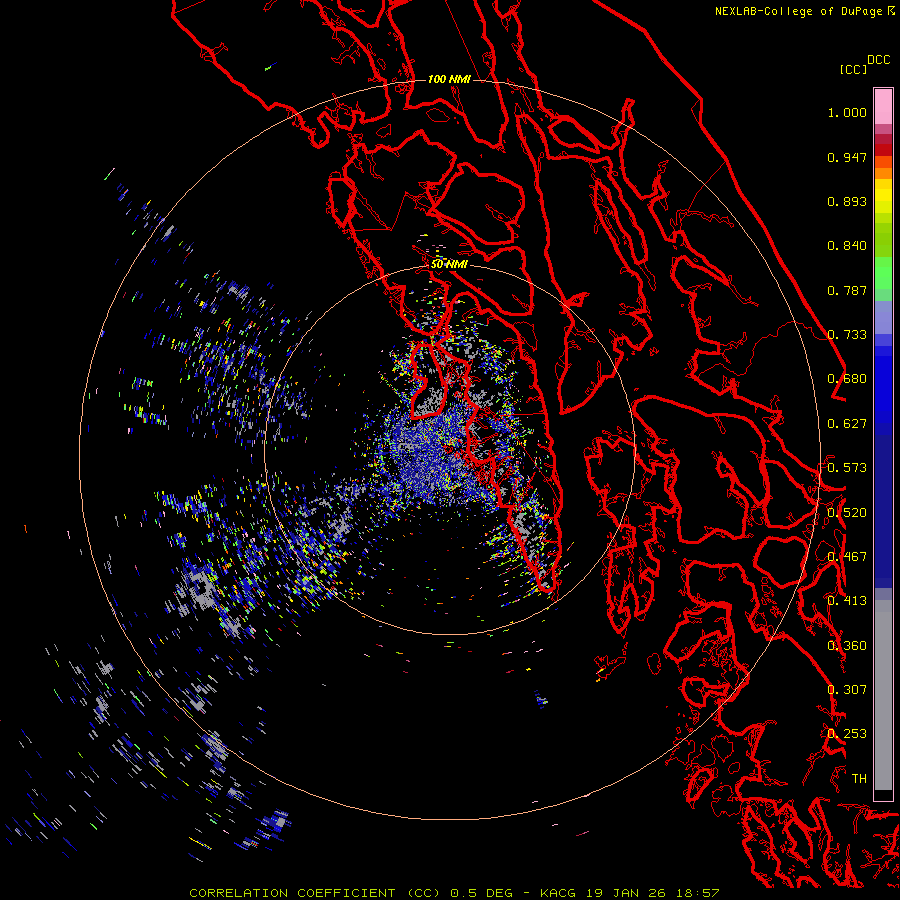Select the '50 NMI' range ring label
Image resolution: width=900 pixels, height=900 pixels.
(449, 264)
